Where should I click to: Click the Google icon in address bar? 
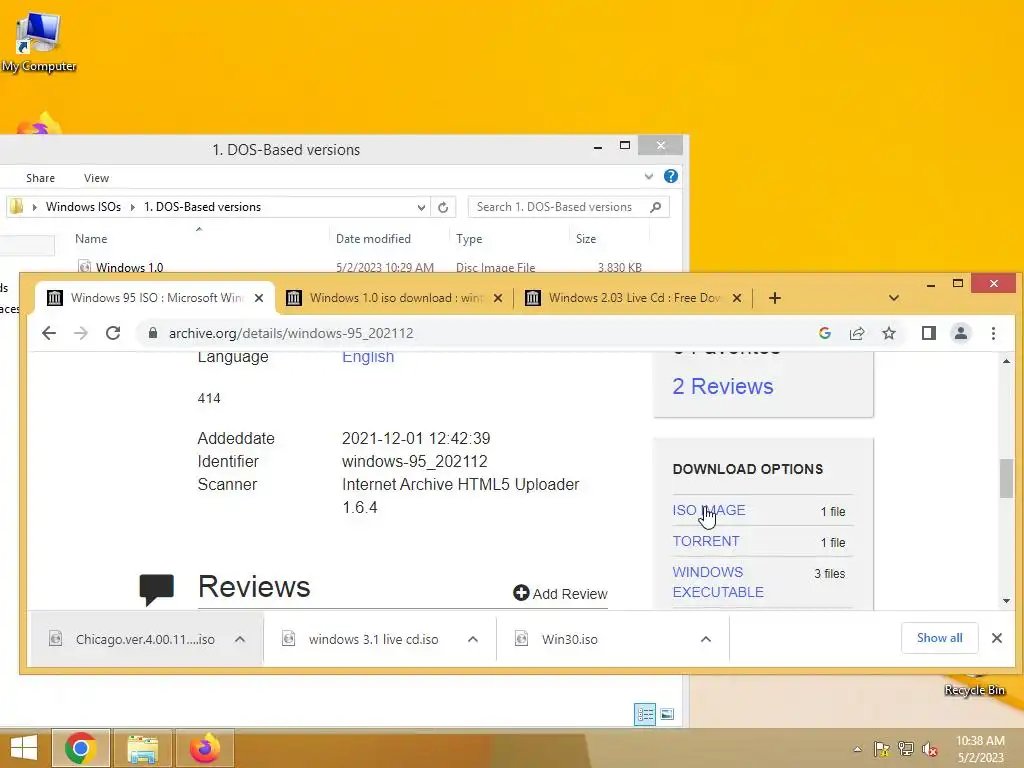pos(825,333)
